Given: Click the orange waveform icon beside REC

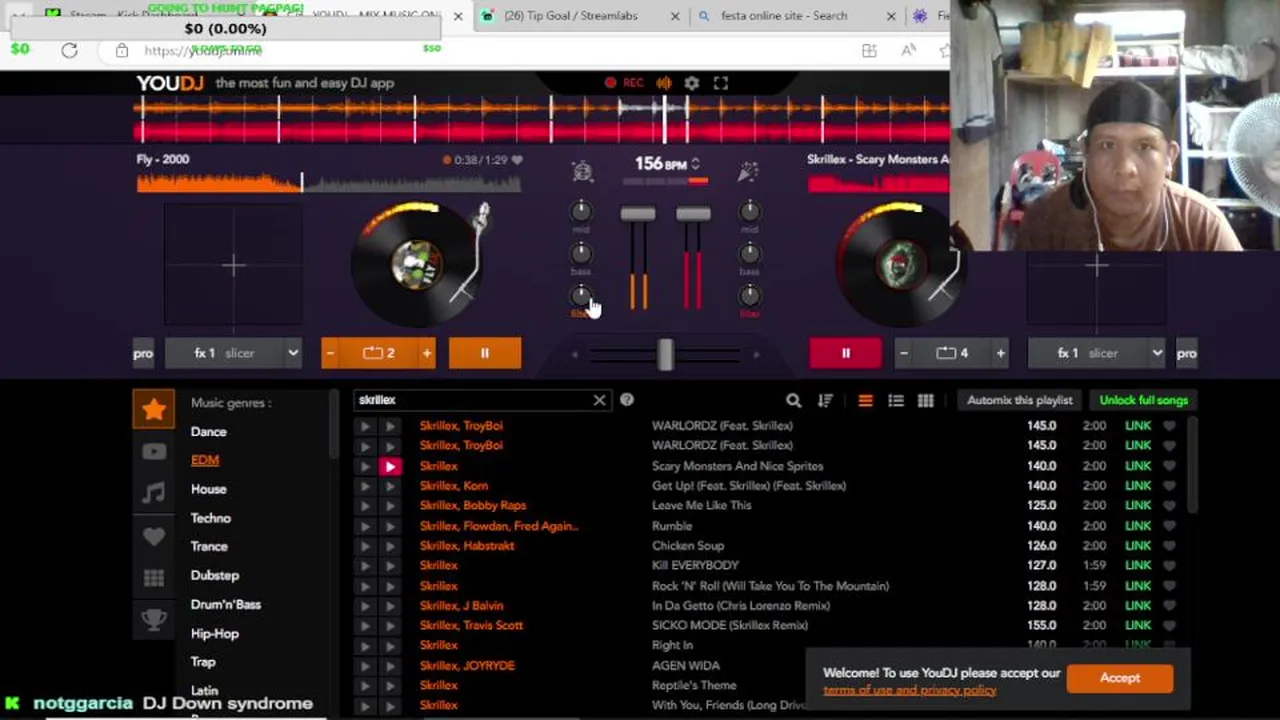Looking at the screenshot, I should [x=664, y=83].
